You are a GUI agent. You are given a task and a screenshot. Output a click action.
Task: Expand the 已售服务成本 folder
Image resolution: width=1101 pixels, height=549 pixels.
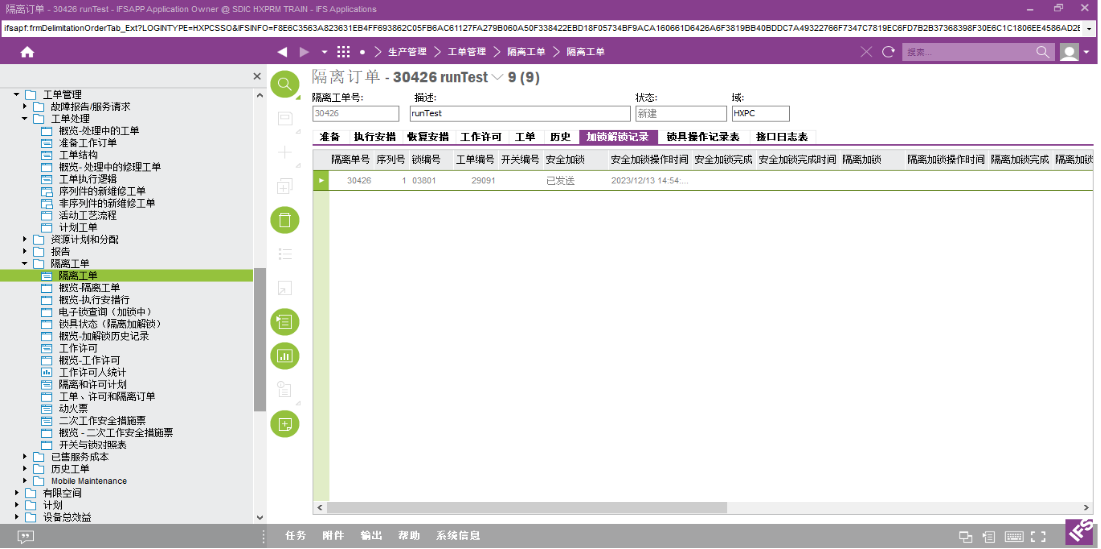coord(25,456)
